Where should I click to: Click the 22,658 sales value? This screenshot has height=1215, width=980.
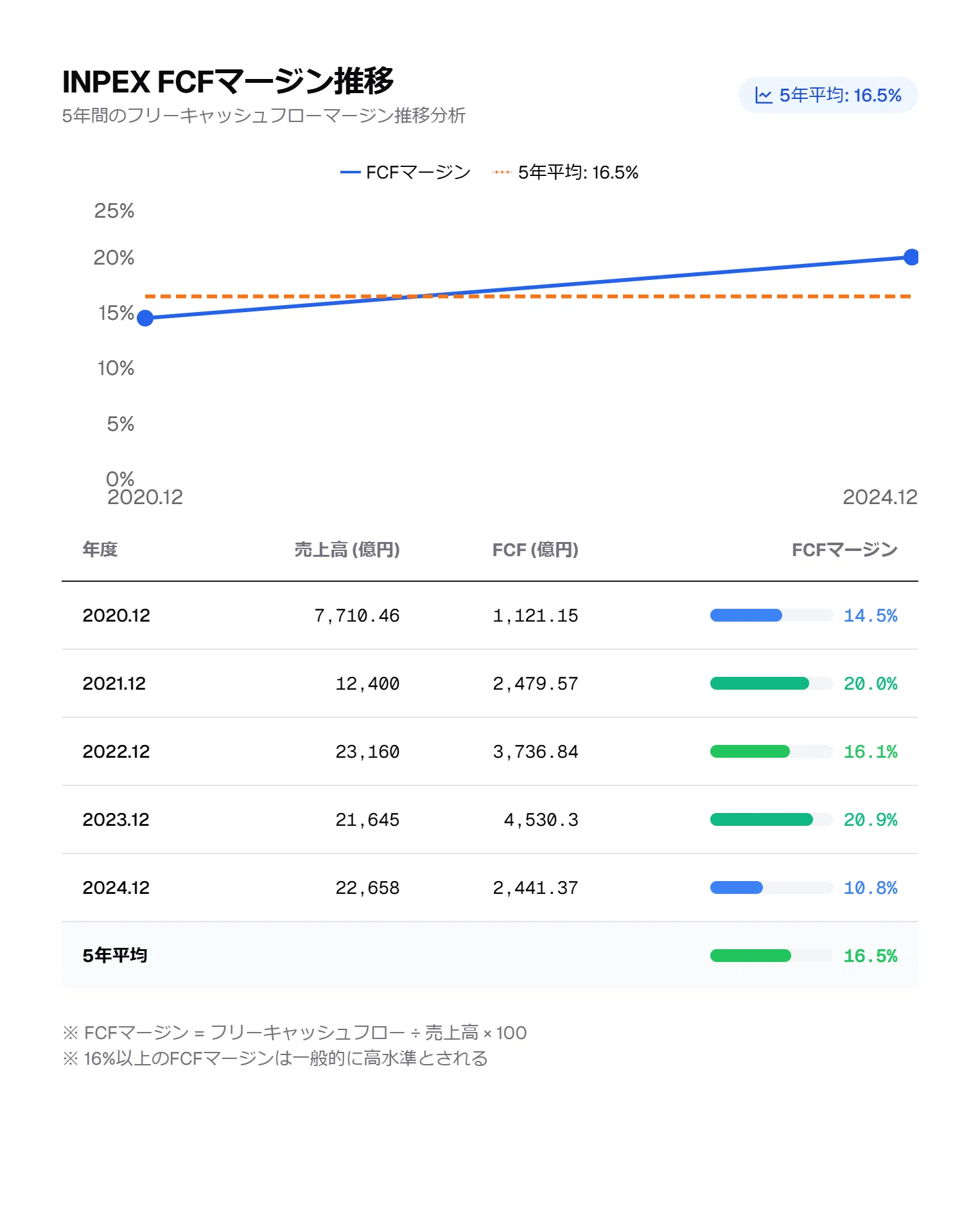(x=367, y=888)
